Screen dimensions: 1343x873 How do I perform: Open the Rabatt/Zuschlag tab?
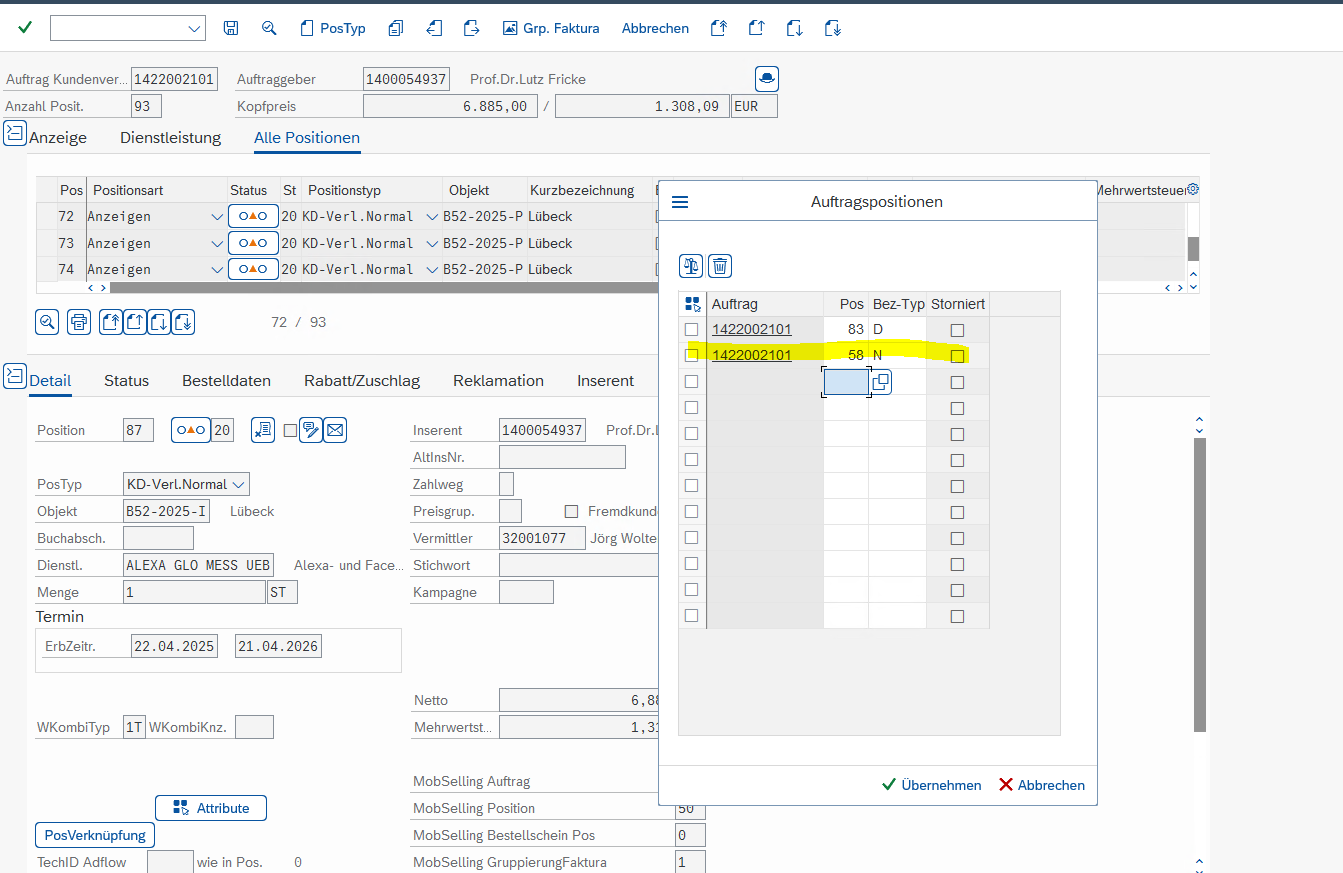tap(362, 381)
